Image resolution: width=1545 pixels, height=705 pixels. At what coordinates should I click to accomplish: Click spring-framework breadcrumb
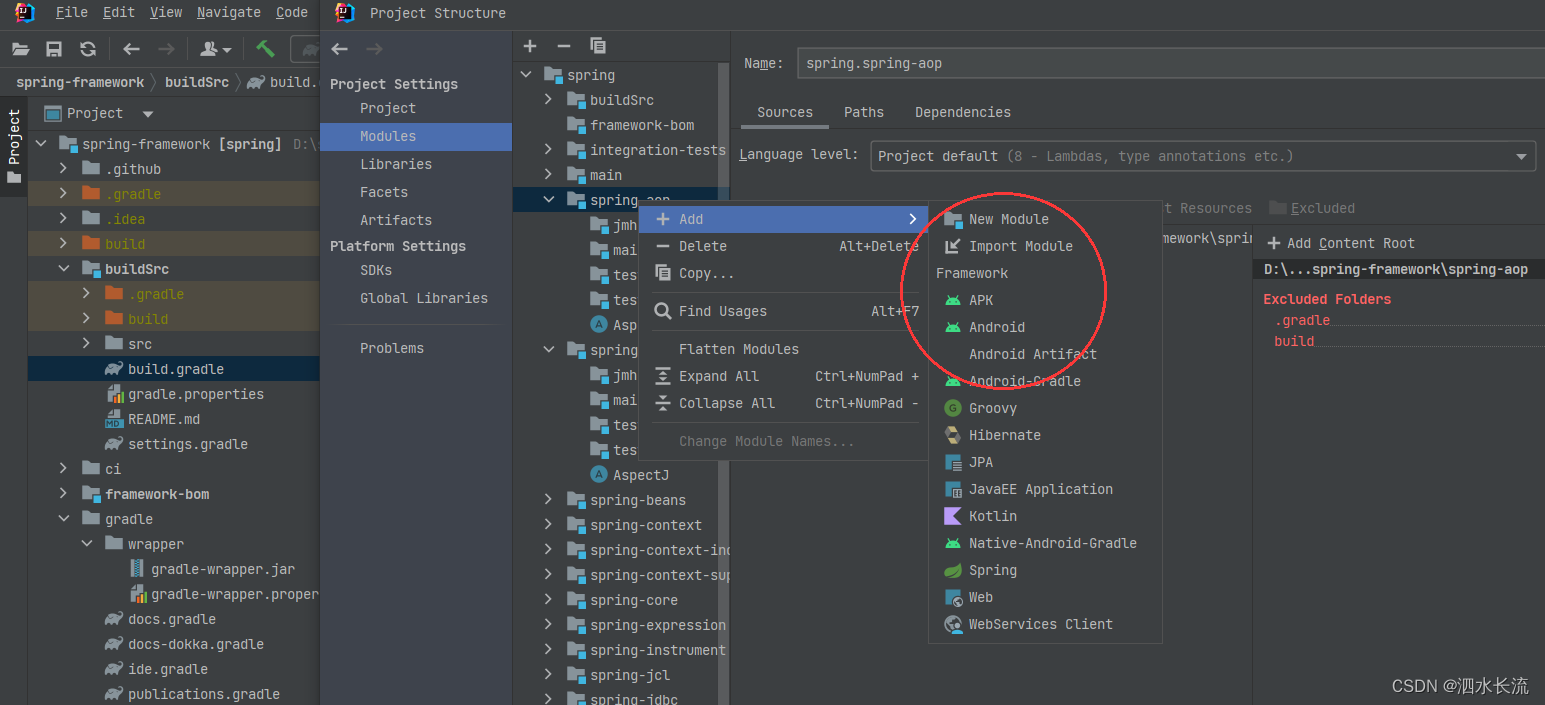point(80,82)
